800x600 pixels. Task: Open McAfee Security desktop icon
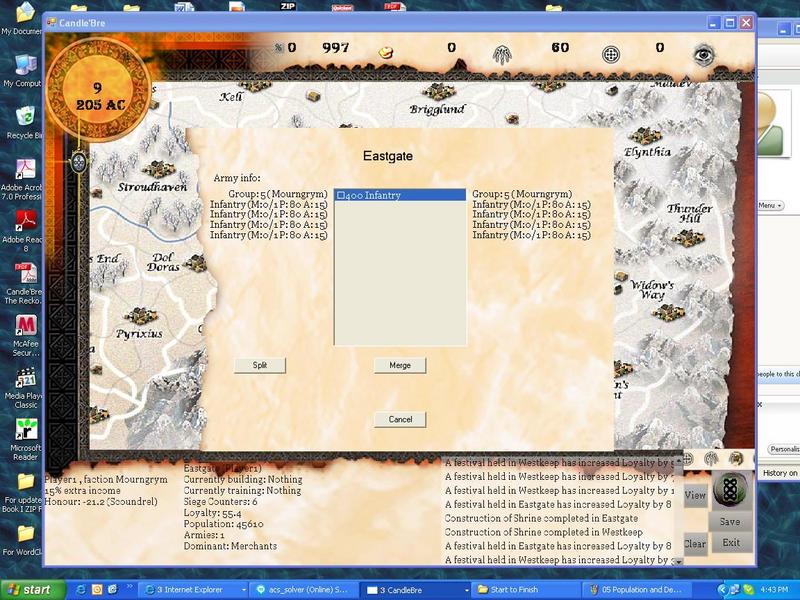pyautogui.click(x=25, y=335)
